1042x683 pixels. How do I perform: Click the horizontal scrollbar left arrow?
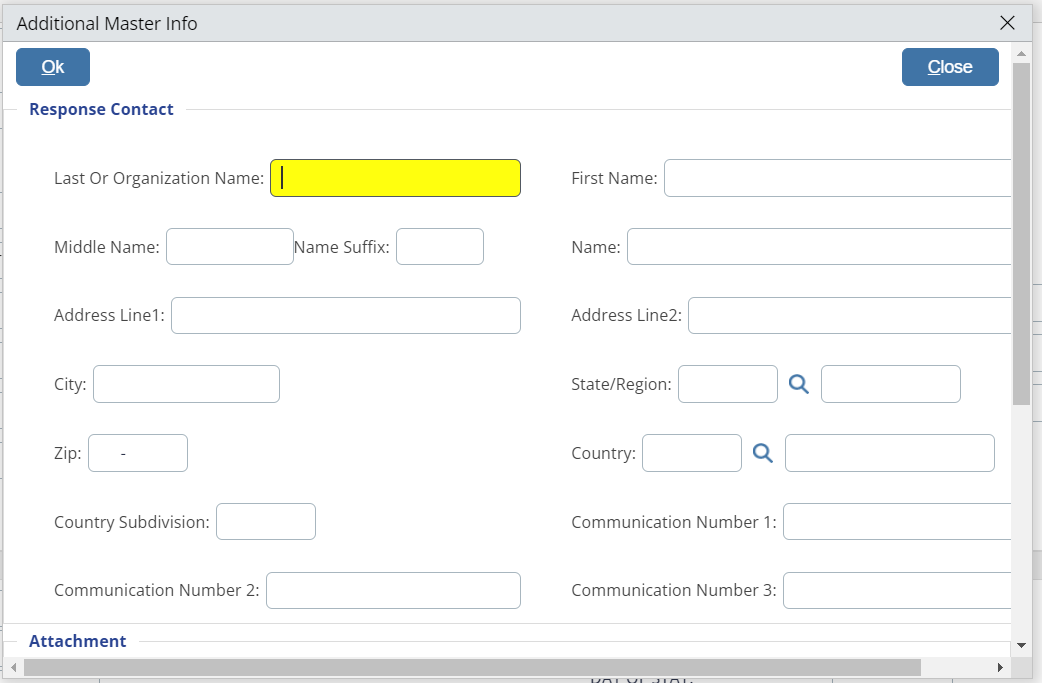pos(13,667)
